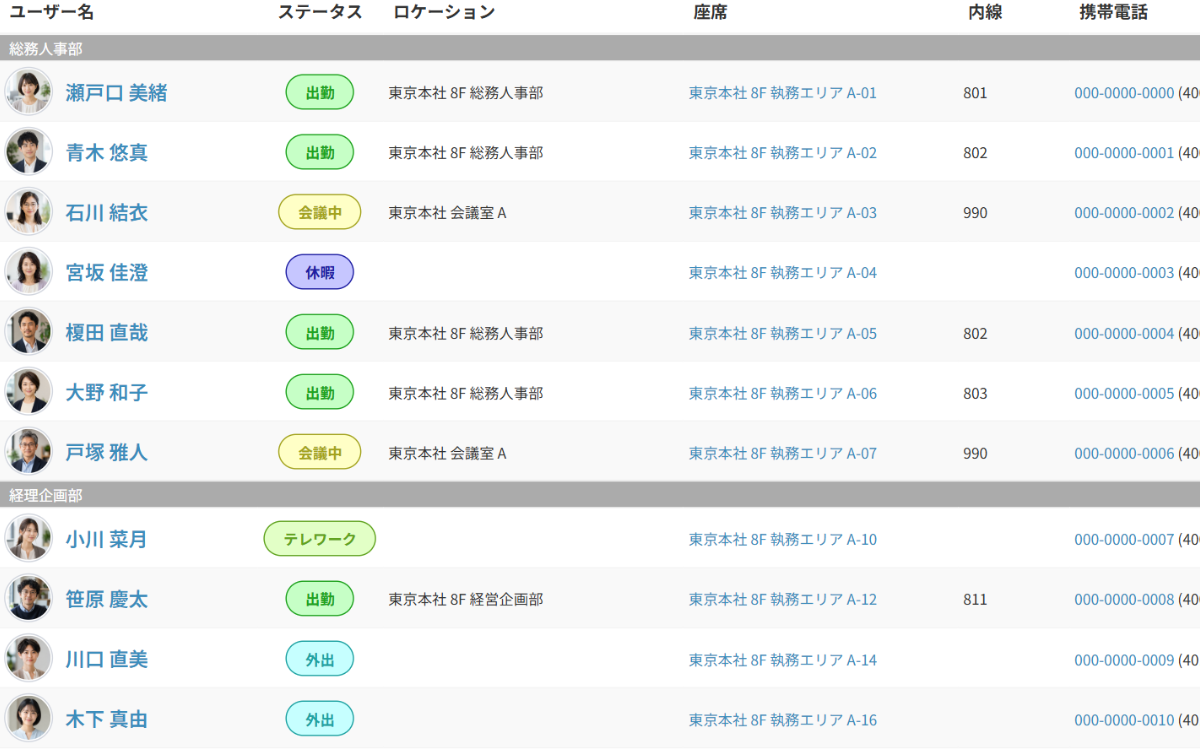The width and height of the screenshot is (1200, 750).
Task: Open seat link 執務エリア A-03
Action: pos(783,213)
